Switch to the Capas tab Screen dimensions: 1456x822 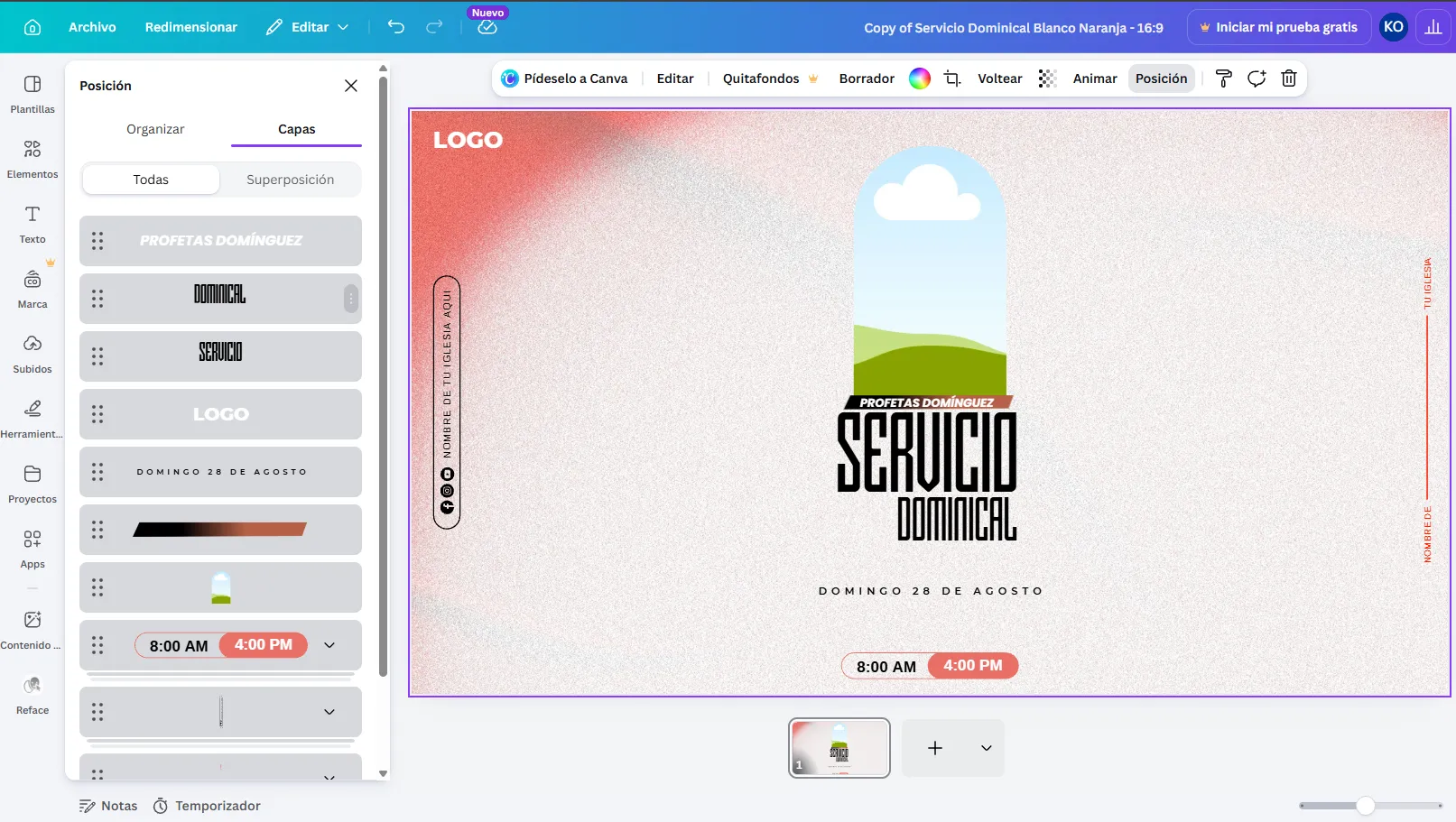(x=296, y=129)
